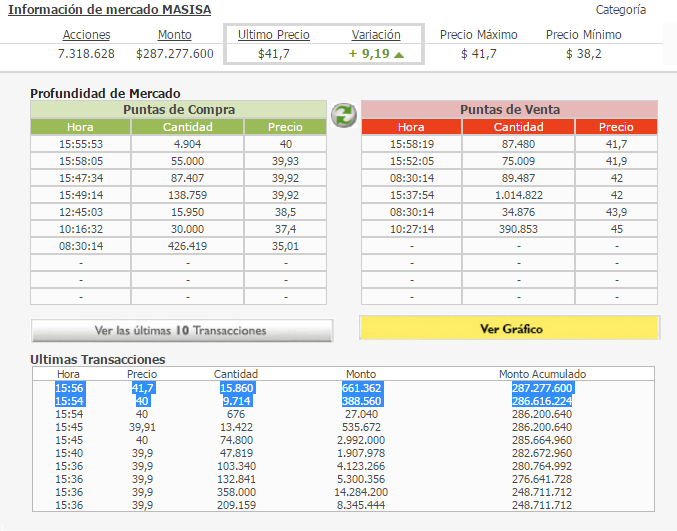Click buy quantity 4.904
Image resolution: width=677 pixels, height=531 pixels.
(x=187, y=144)
